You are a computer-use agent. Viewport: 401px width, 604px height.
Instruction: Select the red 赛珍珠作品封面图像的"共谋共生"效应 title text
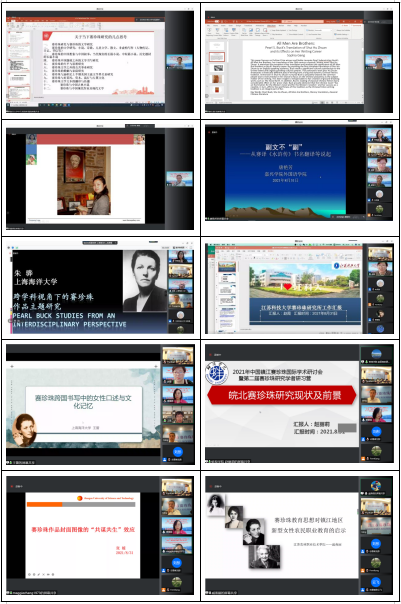click(83, 530)
